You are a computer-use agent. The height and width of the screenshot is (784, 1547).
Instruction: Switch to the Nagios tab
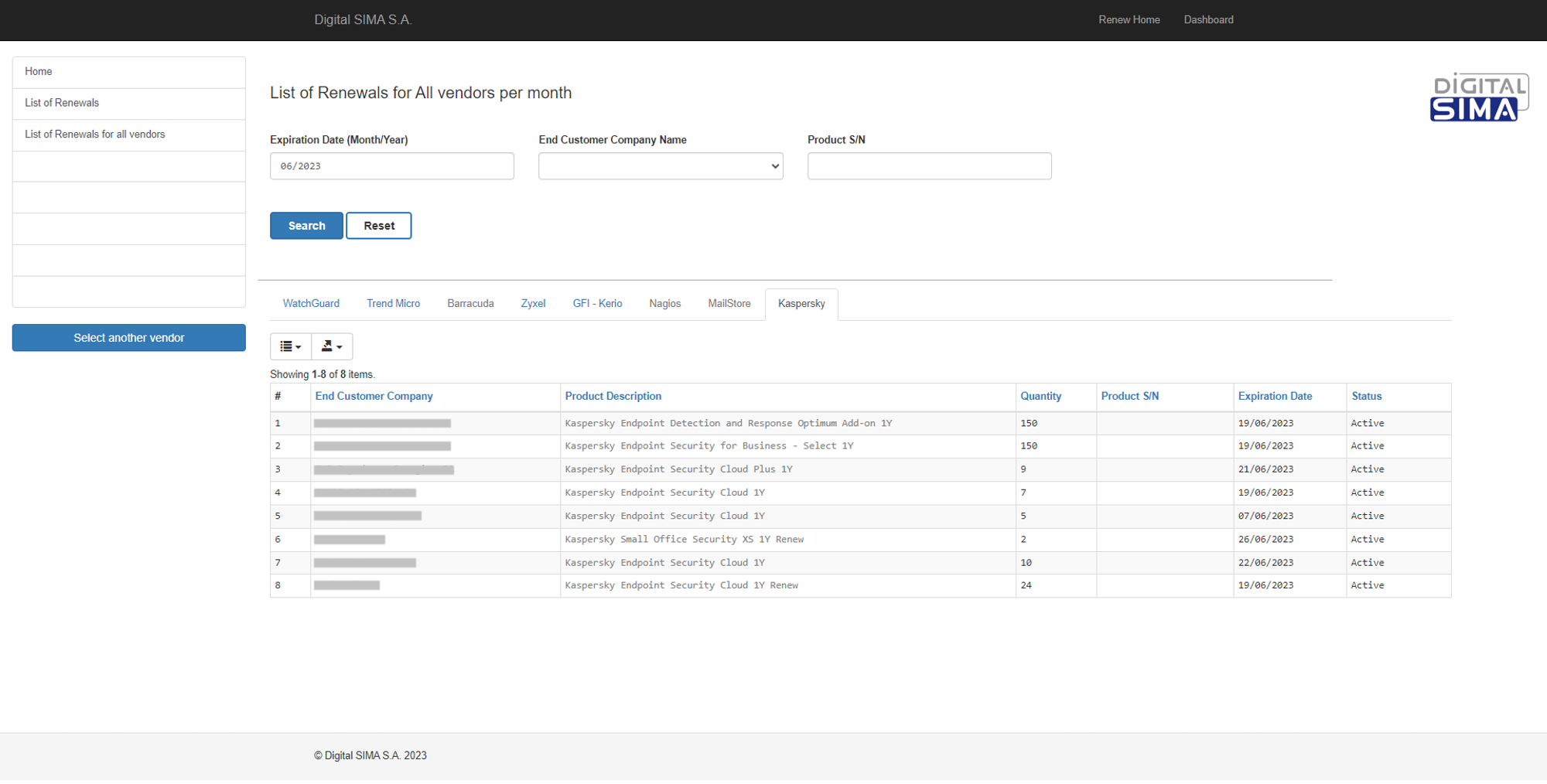pos(664,304)
